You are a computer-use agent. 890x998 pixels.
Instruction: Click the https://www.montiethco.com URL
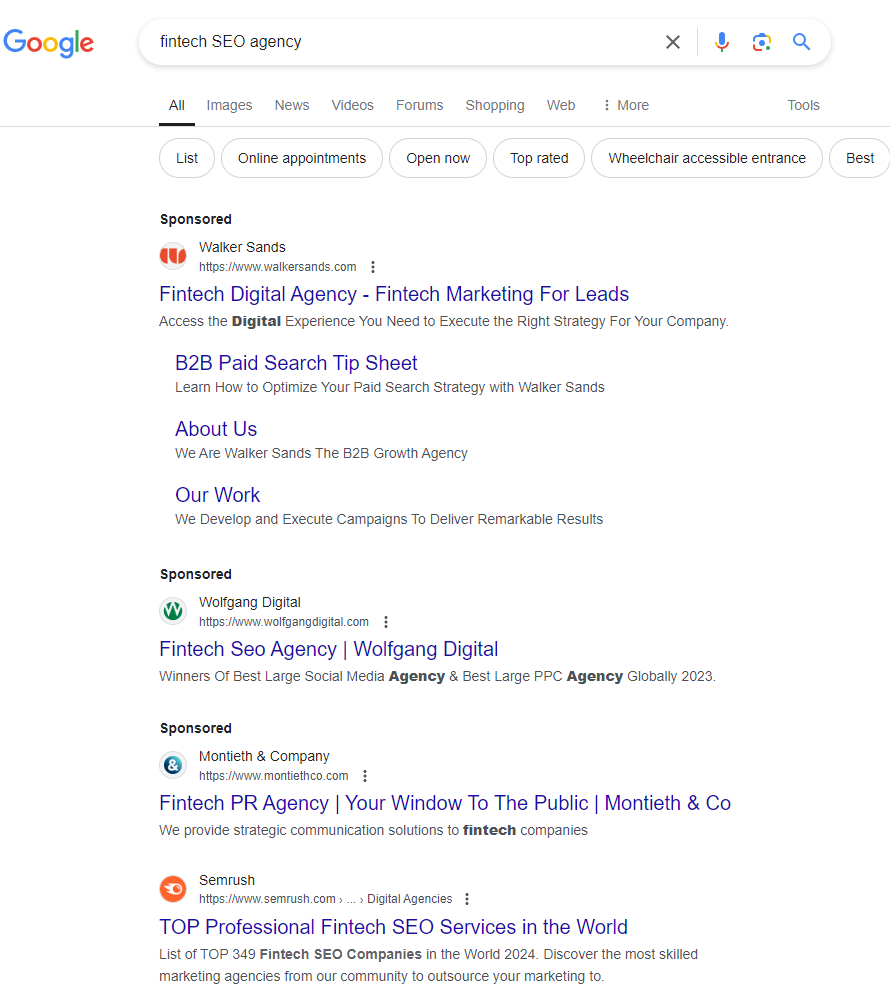274,776
